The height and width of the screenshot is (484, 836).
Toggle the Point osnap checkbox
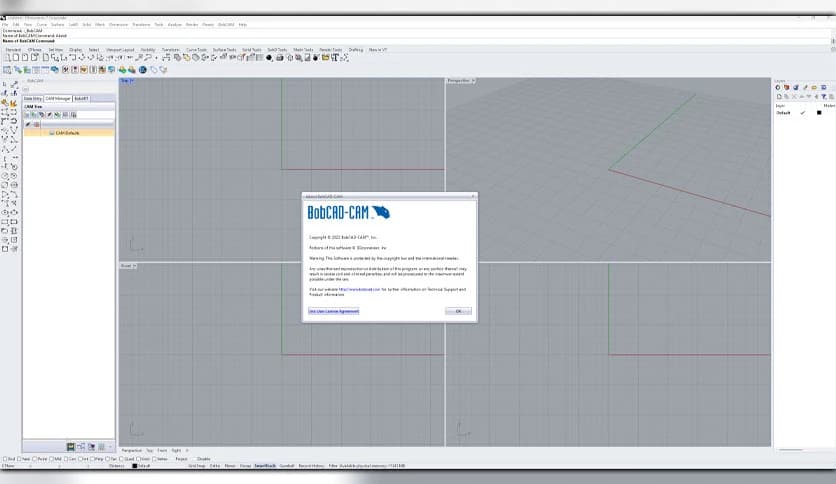(35, 459)
